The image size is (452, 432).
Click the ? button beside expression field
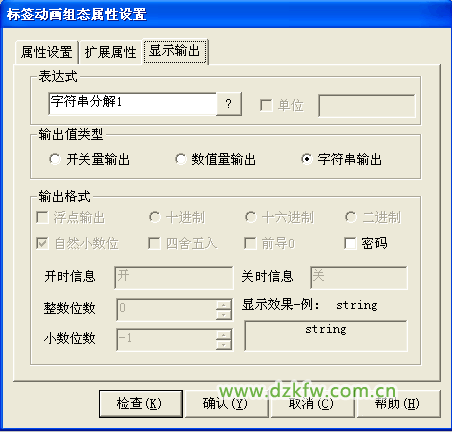click(229, 104)
